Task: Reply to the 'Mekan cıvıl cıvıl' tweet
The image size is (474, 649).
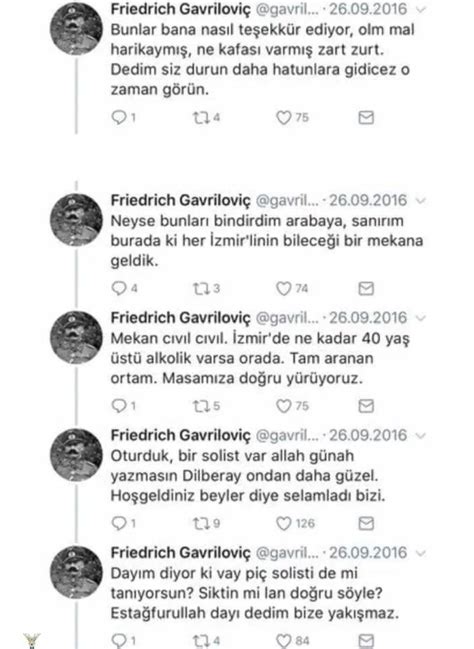Action: 119,406
